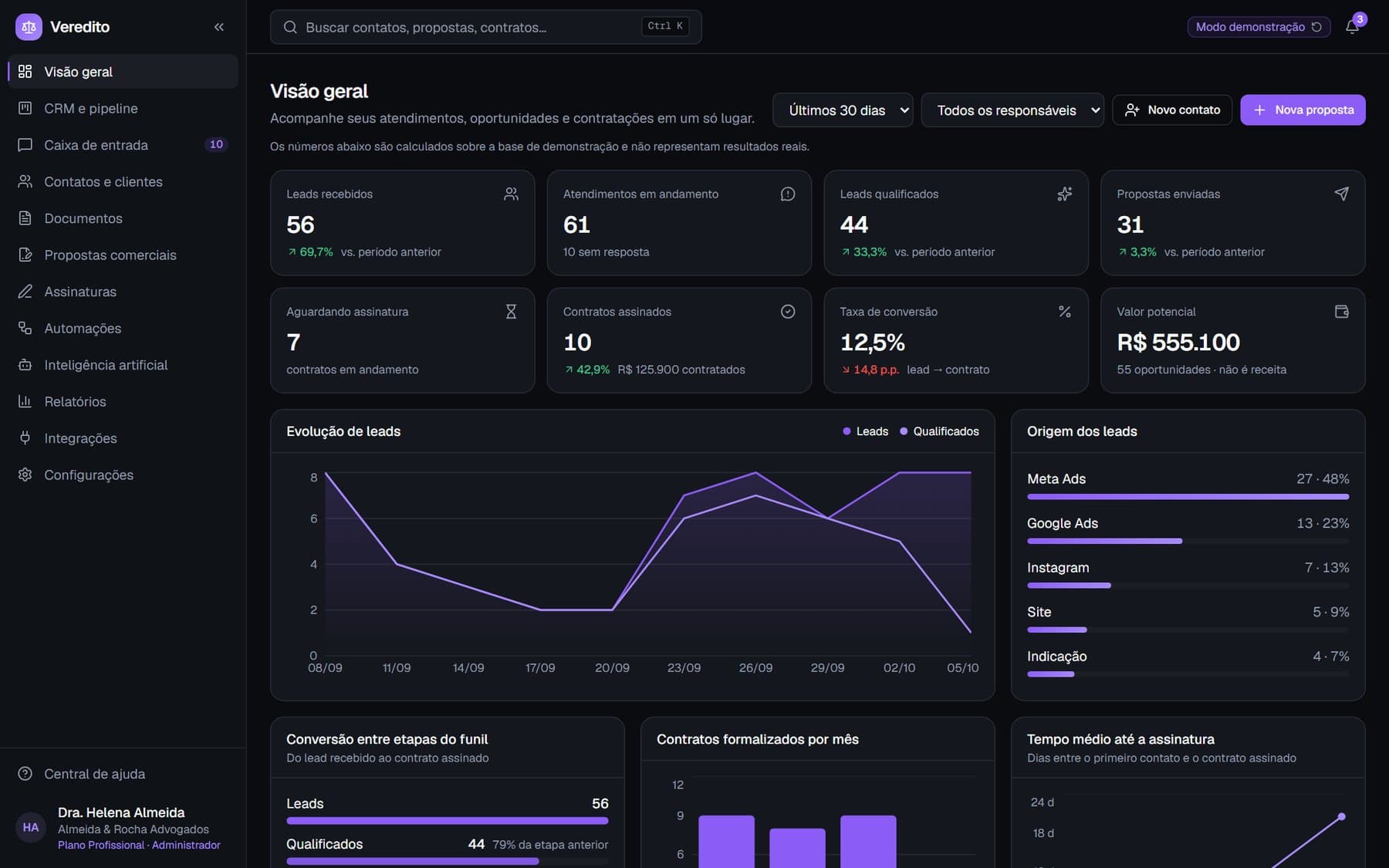
Task: Click the R$ 555.100 value
Action: 1178,342
